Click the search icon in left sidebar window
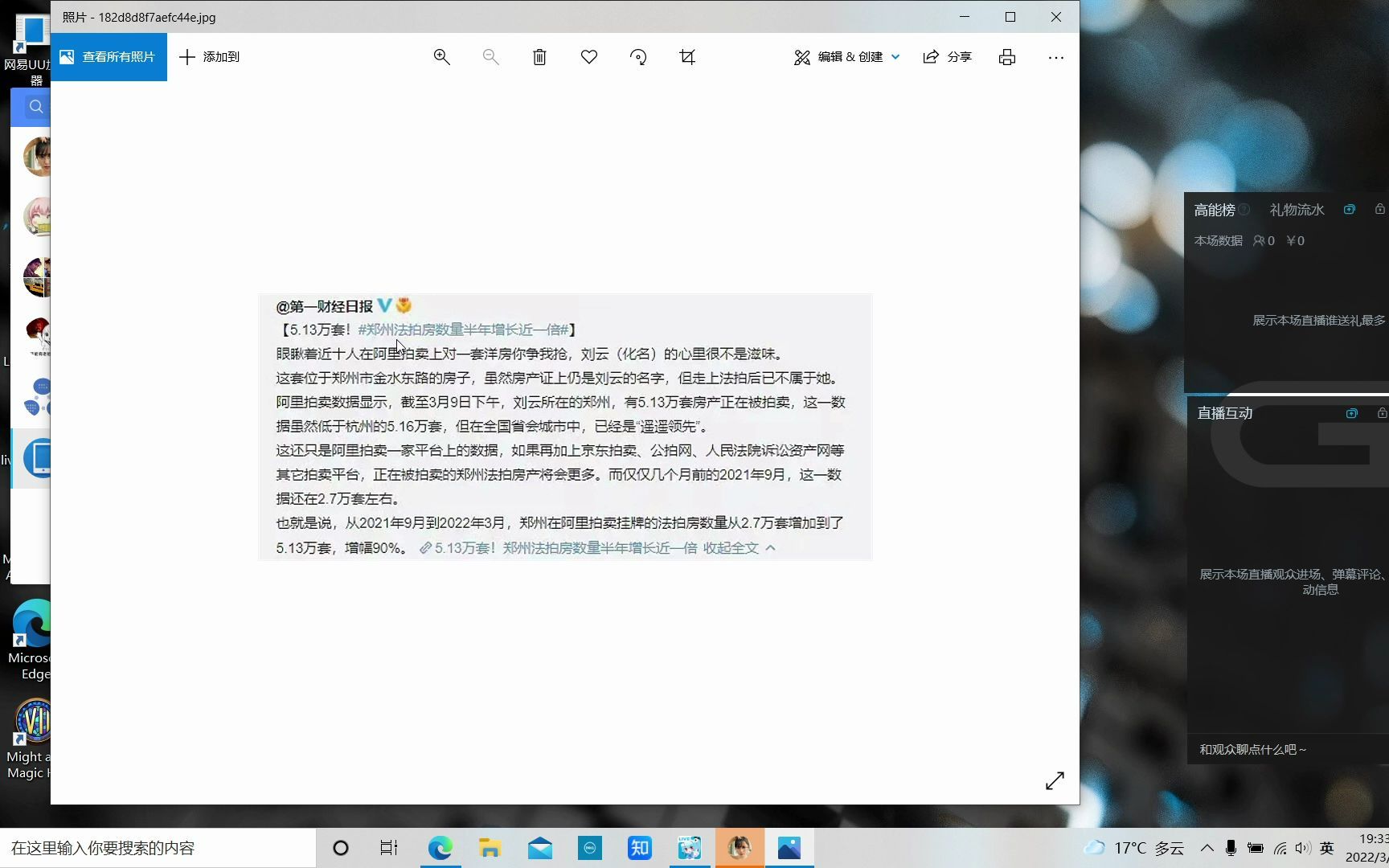1389x868 pixels. click(x=36, y=106)
